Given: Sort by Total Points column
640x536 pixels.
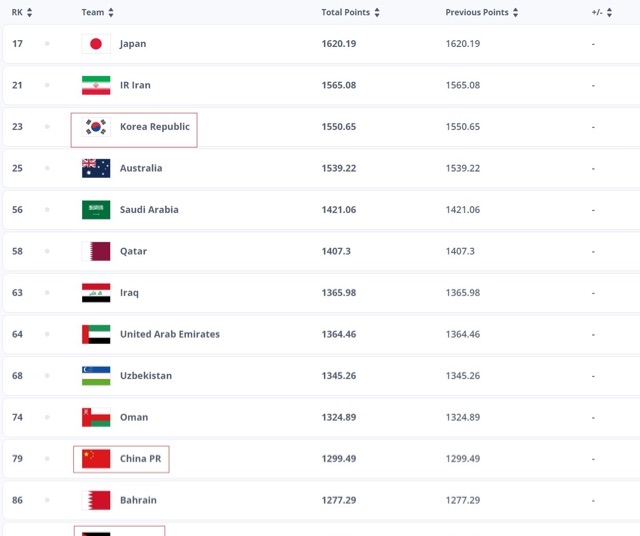Looking at the screenshot, I should [x=350, y=13].
